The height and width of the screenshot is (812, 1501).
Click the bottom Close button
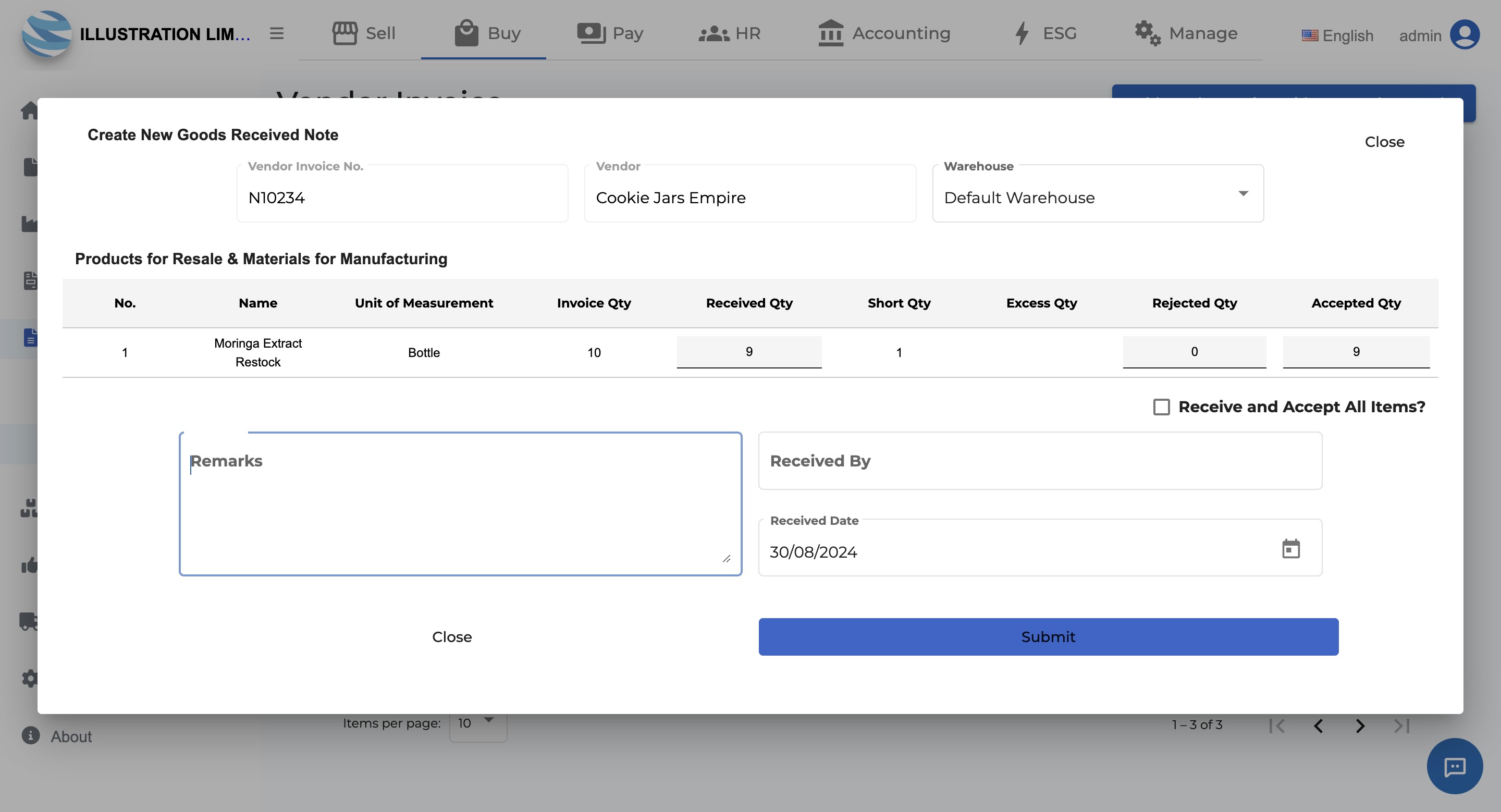[x=451, y=637]
